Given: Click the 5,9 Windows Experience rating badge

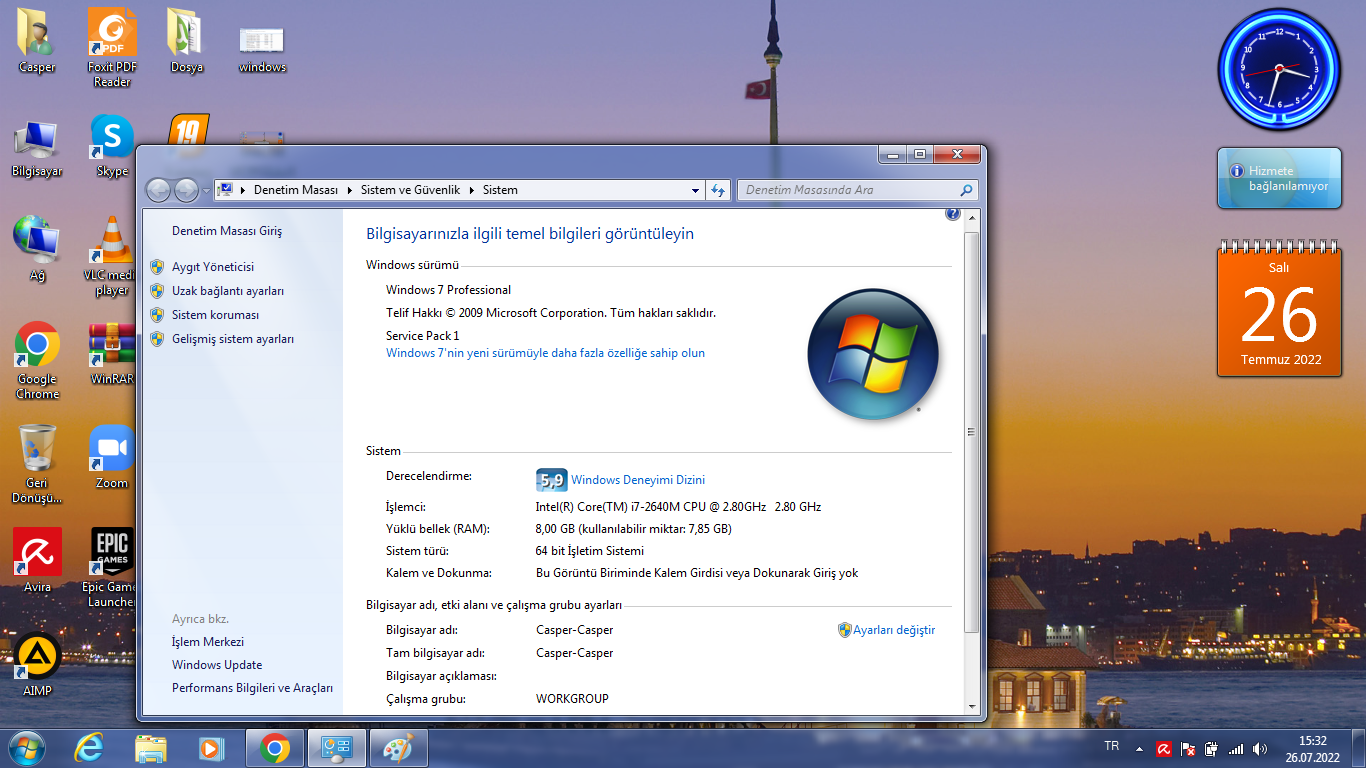Looking at the screenshot, I should (551, 480).
